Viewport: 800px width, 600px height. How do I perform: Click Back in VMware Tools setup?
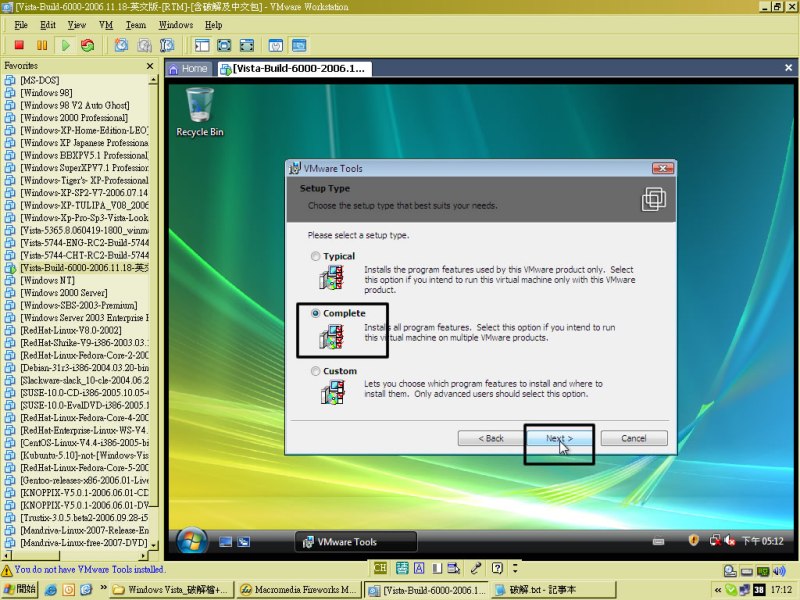coord(490,438)
